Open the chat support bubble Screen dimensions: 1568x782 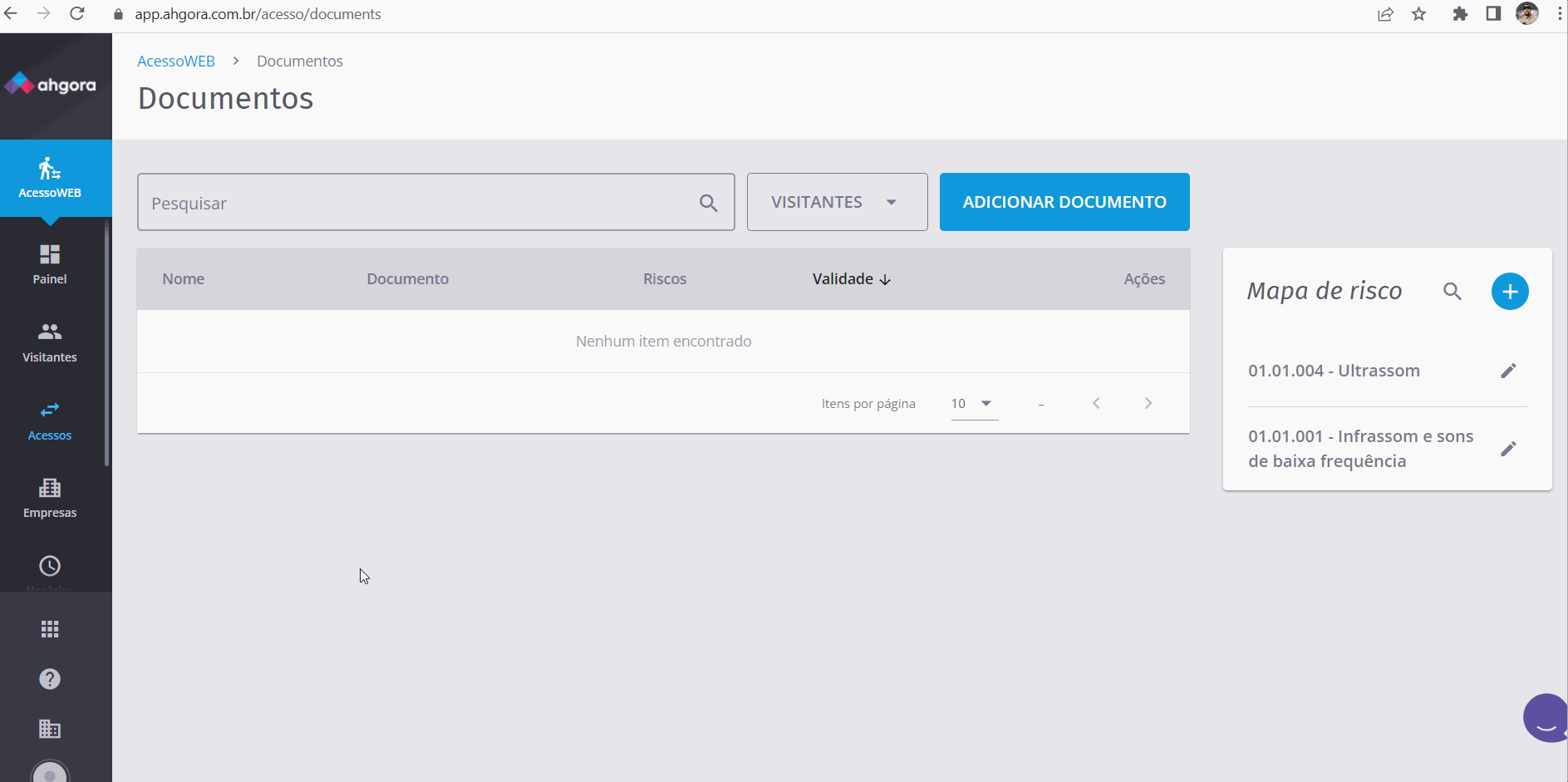pyautogui.click(x=1545, y=717)
